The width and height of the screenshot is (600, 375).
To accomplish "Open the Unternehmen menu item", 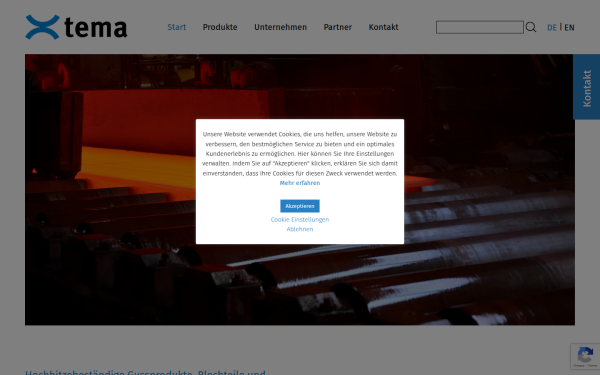I will (x=280, y=27).
